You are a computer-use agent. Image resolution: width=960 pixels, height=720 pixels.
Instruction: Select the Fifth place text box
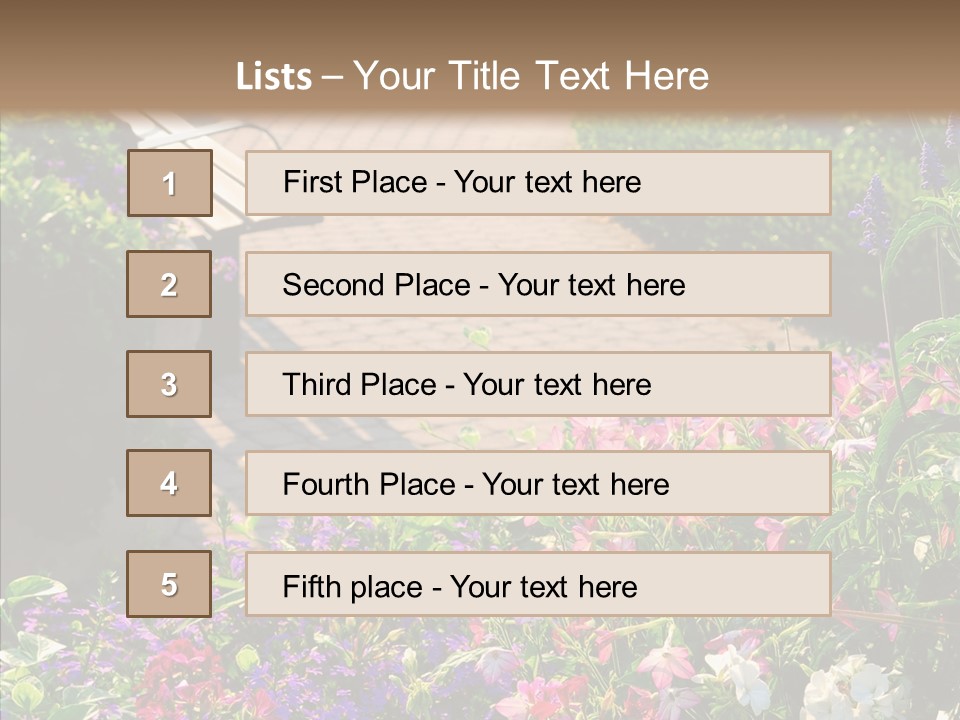(x=538, y=585)
